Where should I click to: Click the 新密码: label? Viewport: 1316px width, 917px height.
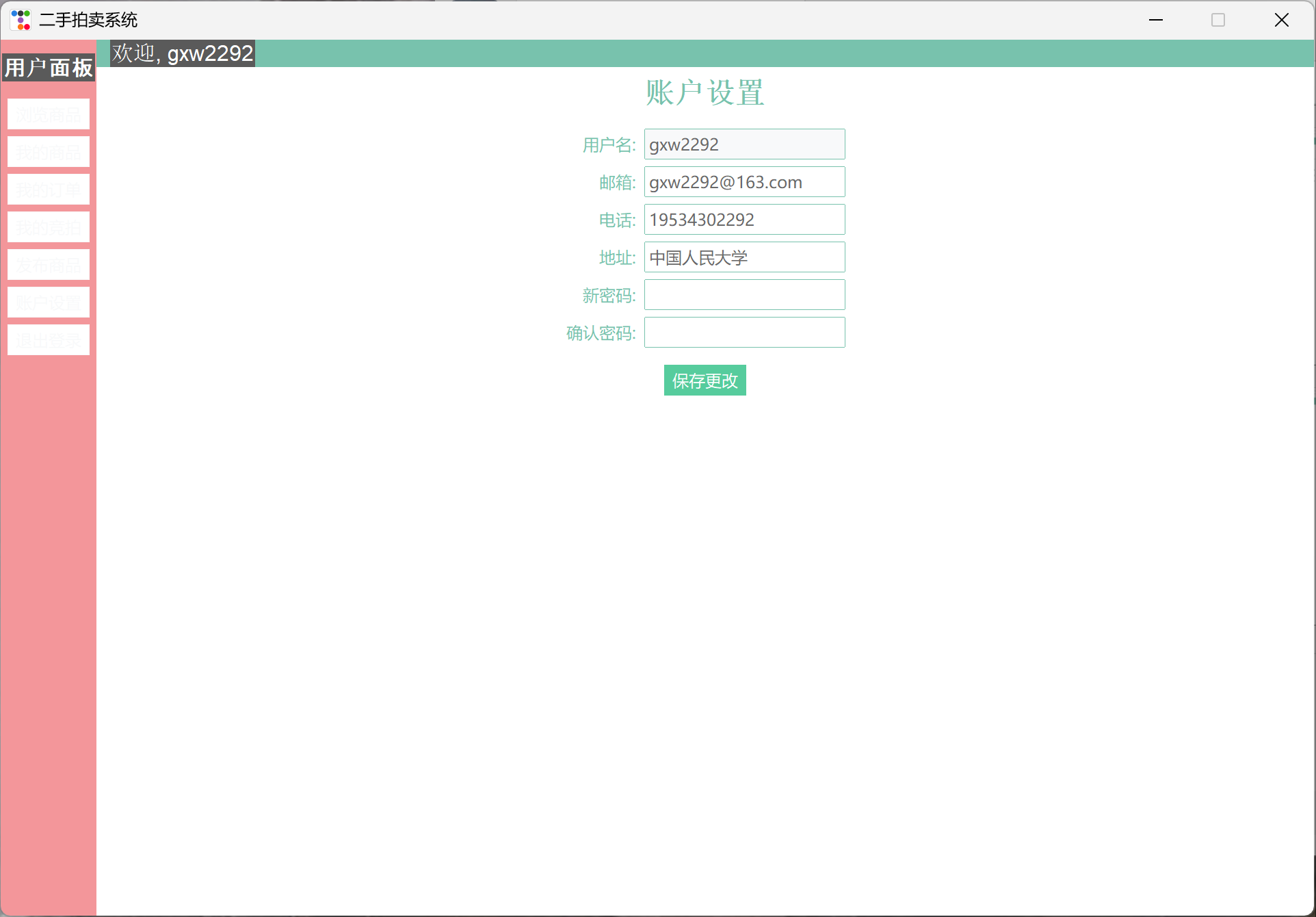(x=609, y=296)
